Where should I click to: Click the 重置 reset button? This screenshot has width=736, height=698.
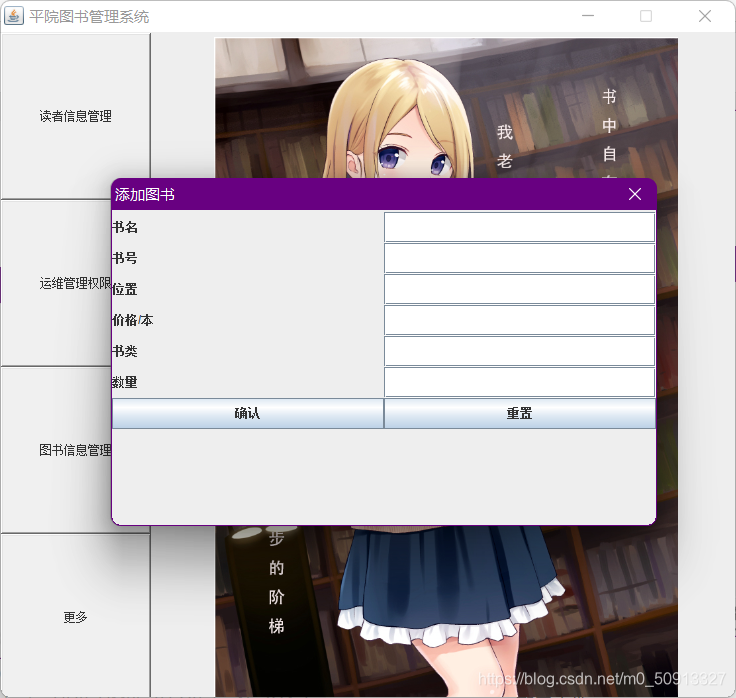[520, 414]
